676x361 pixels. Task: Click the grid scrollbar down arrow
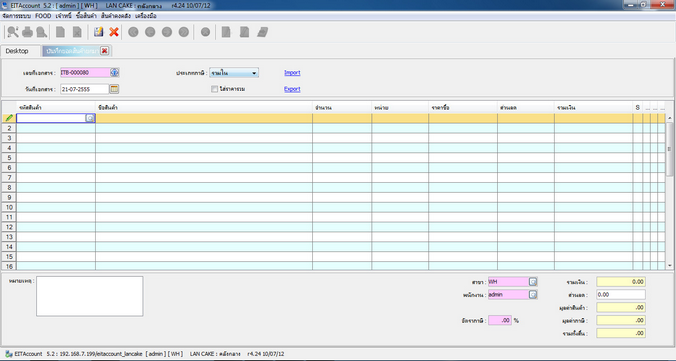[x=670, y=267]
